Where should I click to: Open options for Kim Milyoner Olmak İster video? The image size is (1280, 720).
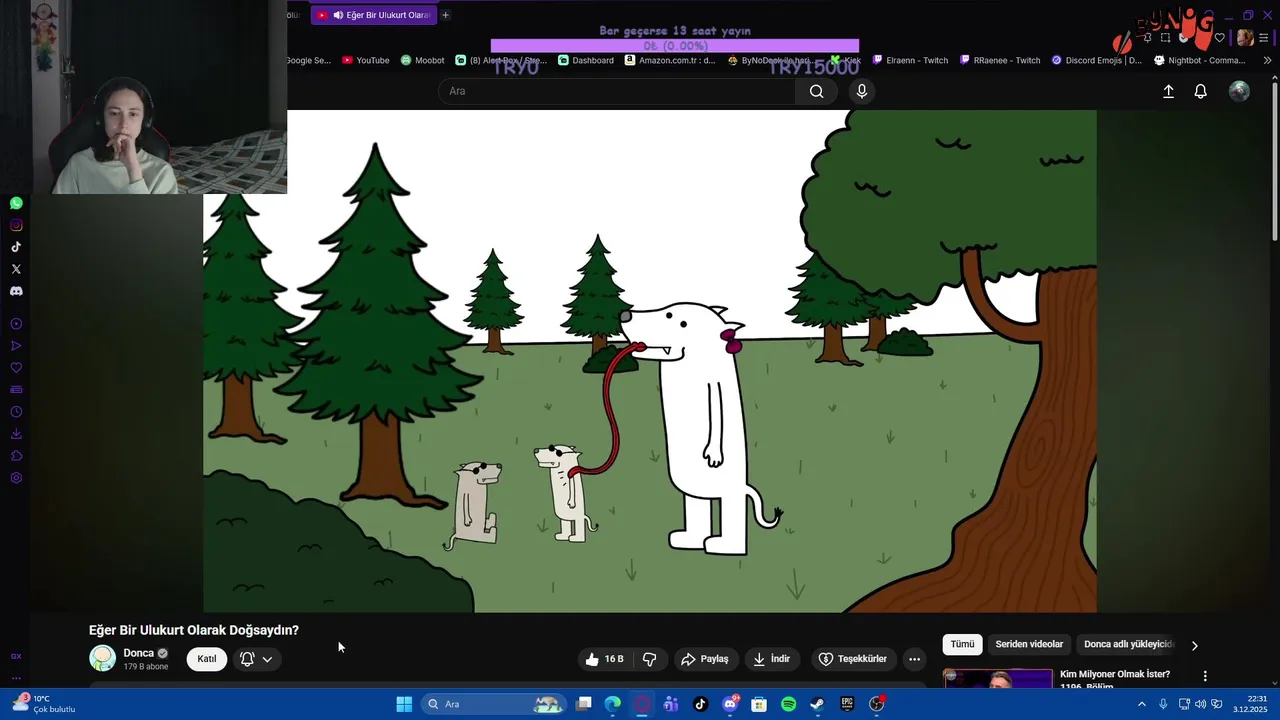[x=1205, y=677]
